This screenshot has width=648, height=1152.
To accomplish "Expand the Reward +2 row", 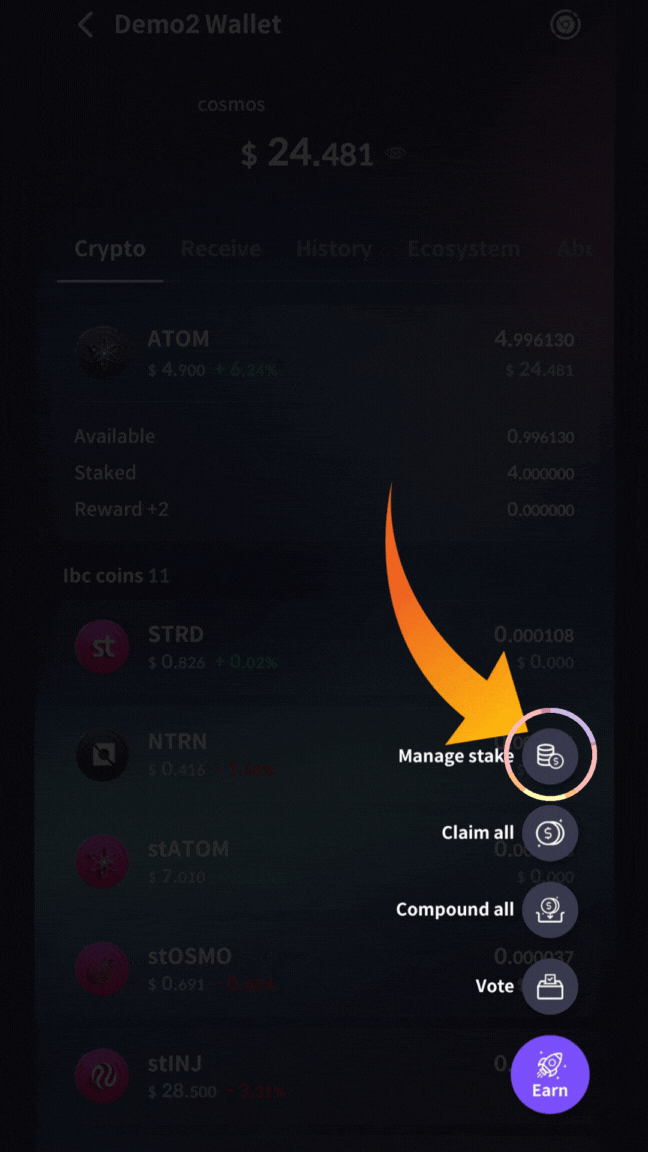I will coord(324,508).
